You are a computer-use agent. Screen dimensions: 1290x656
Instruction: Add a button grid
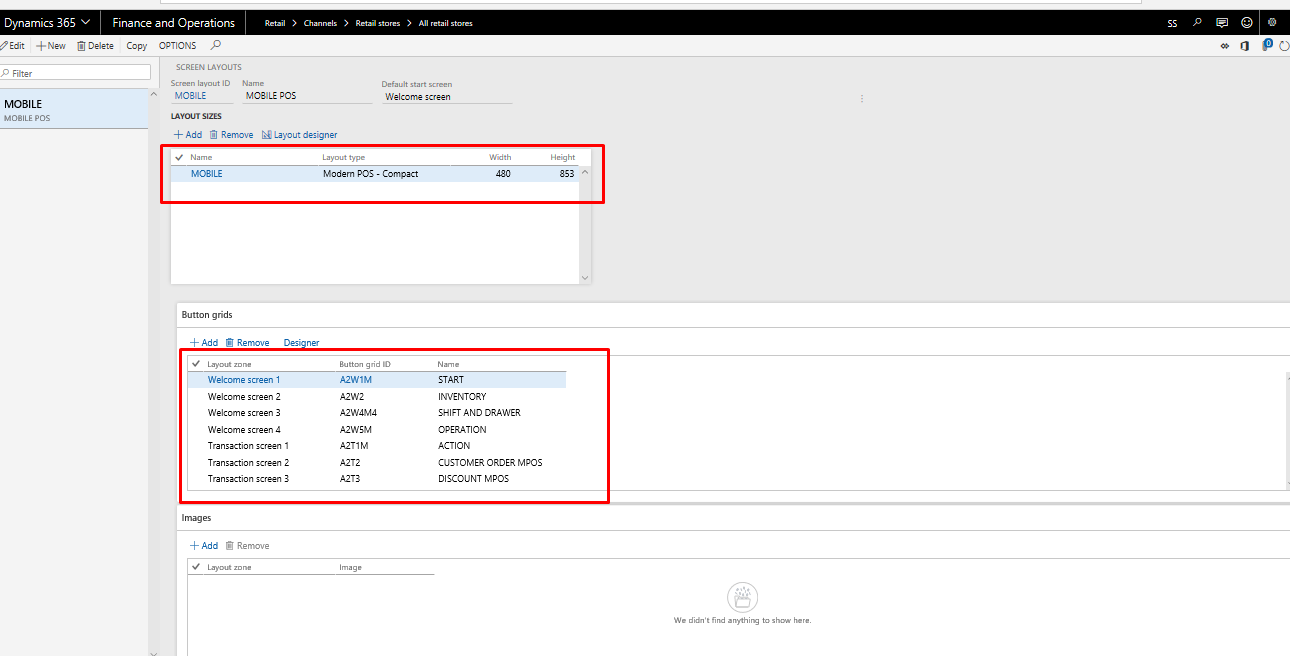[x=203, y=343]
